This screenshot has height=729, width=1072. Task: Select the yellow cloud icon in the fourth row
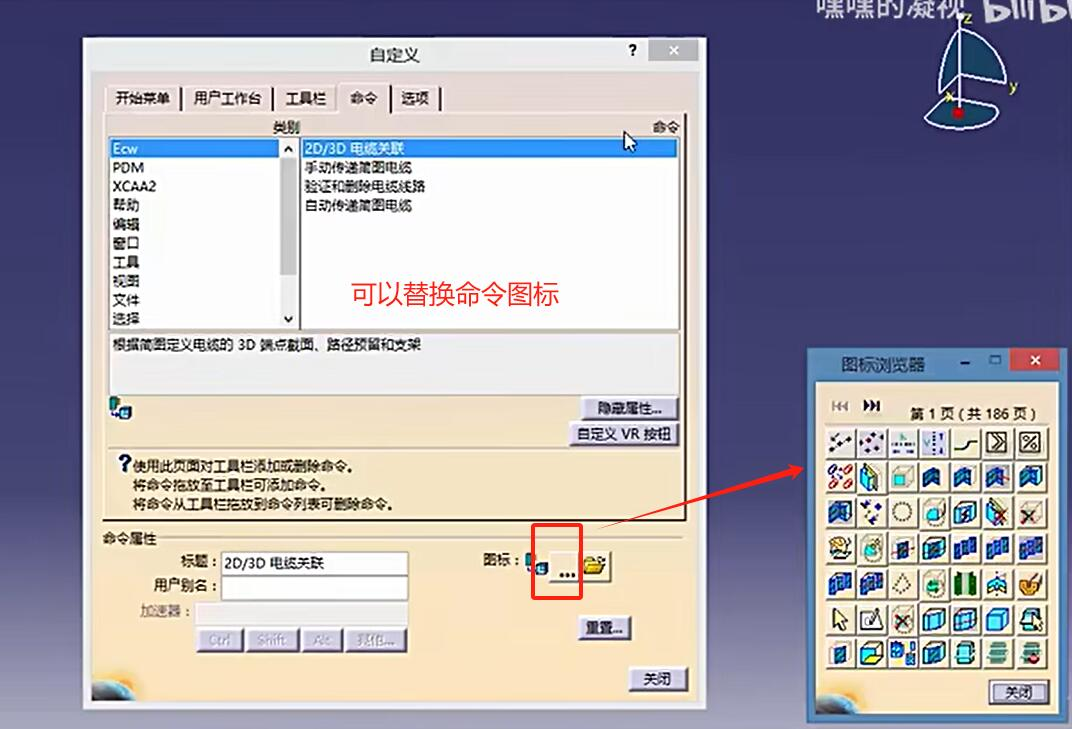840,548
